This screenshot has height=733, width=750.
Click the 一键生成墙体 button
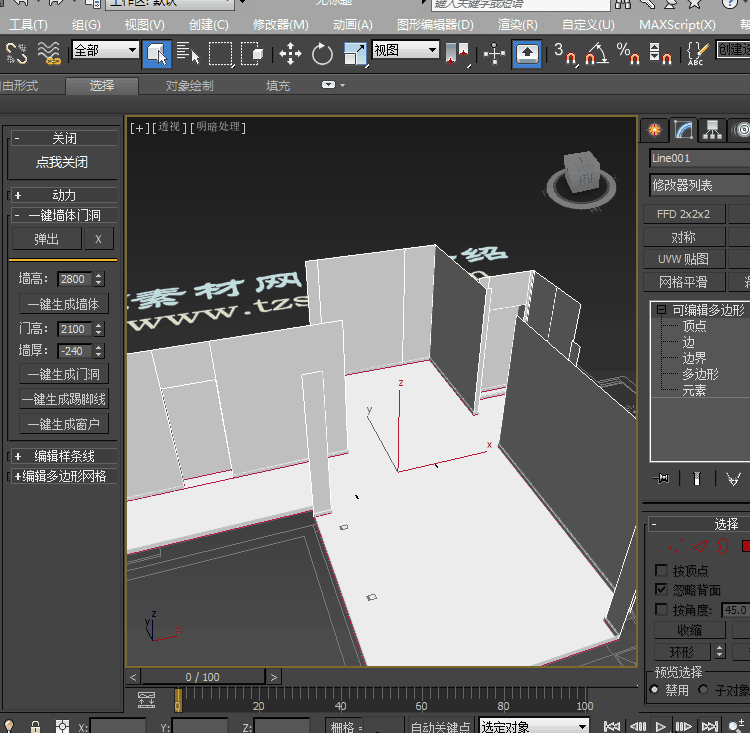[64, 304]
